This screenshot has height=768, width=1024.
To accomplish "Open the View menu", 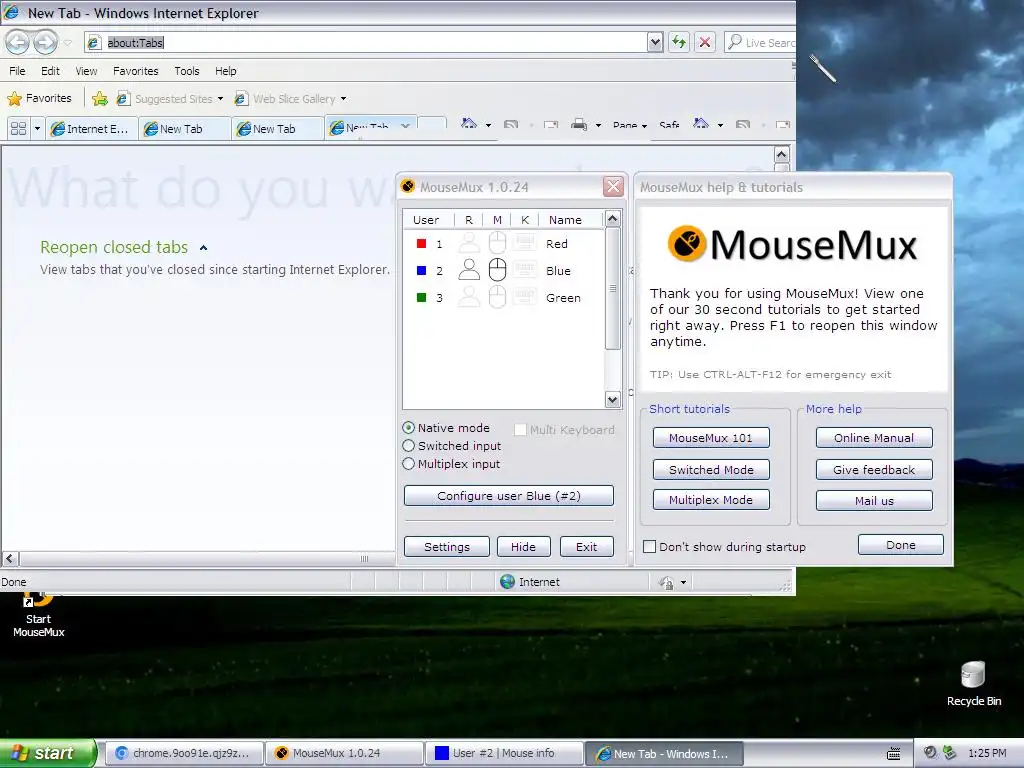I will 86,71.
